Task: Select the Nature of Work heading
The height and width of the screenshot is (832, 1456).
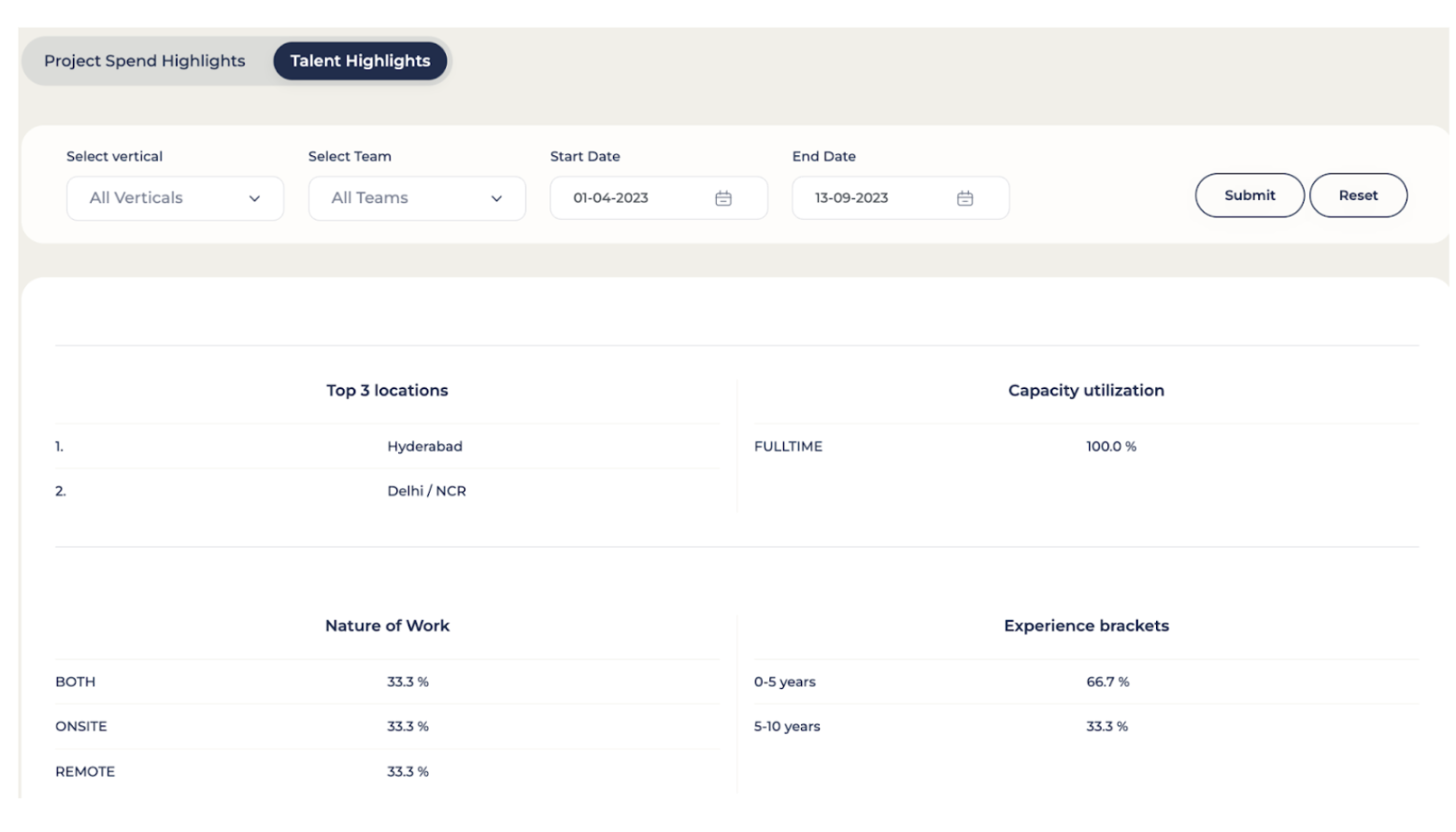Action: tap(387, 626)
